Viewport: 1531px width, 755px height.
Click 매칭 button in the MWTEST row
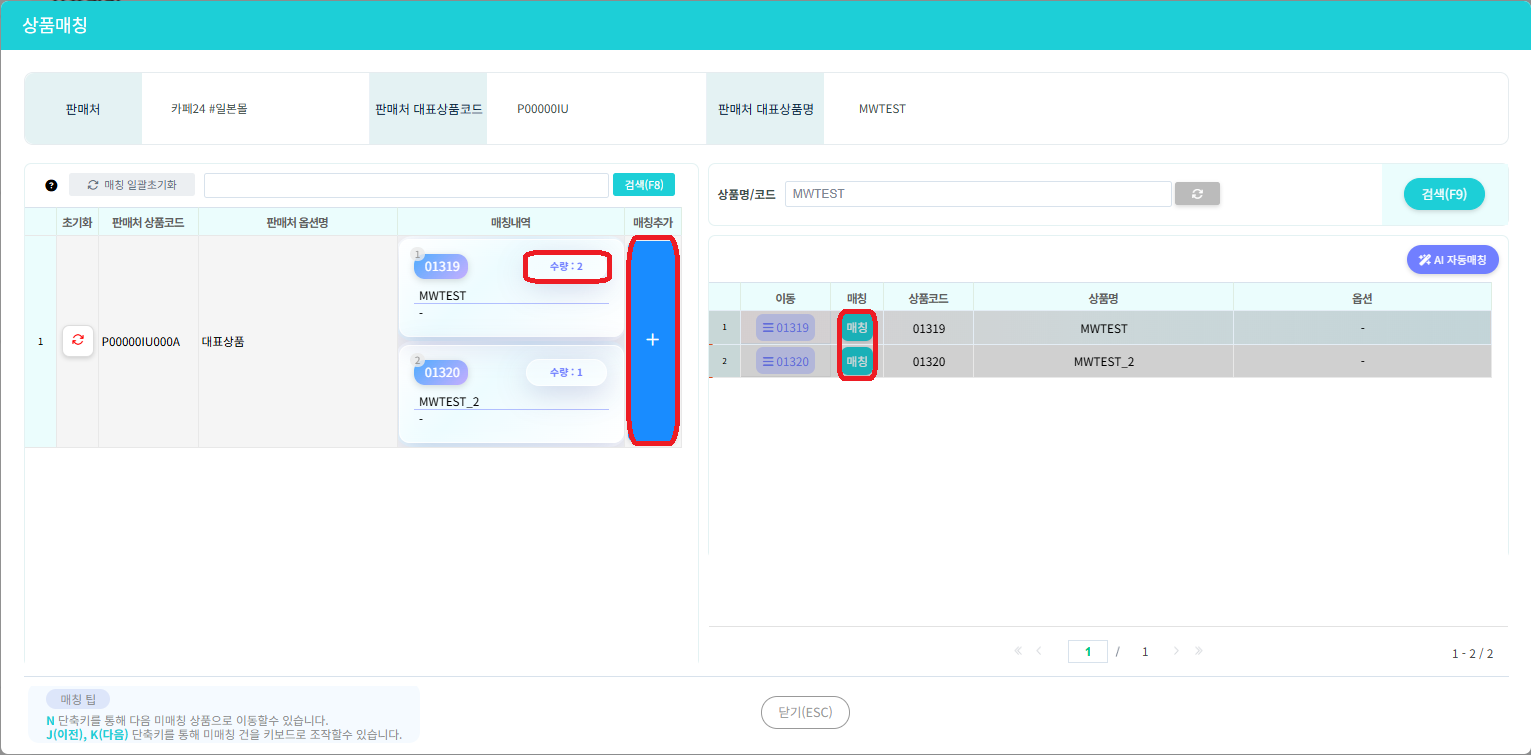pos(857,328)
